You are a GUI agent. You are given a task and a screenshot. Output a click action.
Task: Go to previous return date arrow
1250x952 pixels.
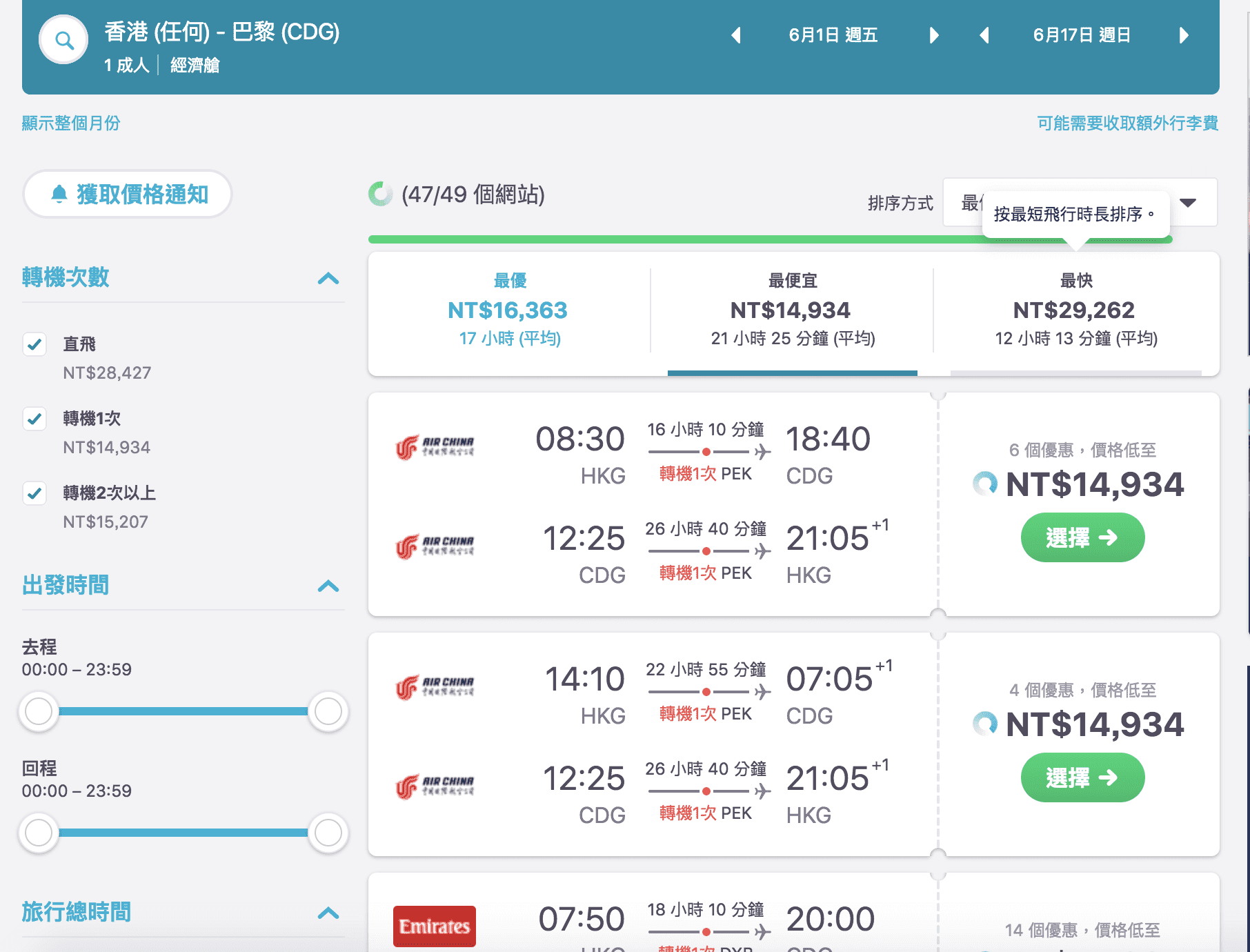984,35
